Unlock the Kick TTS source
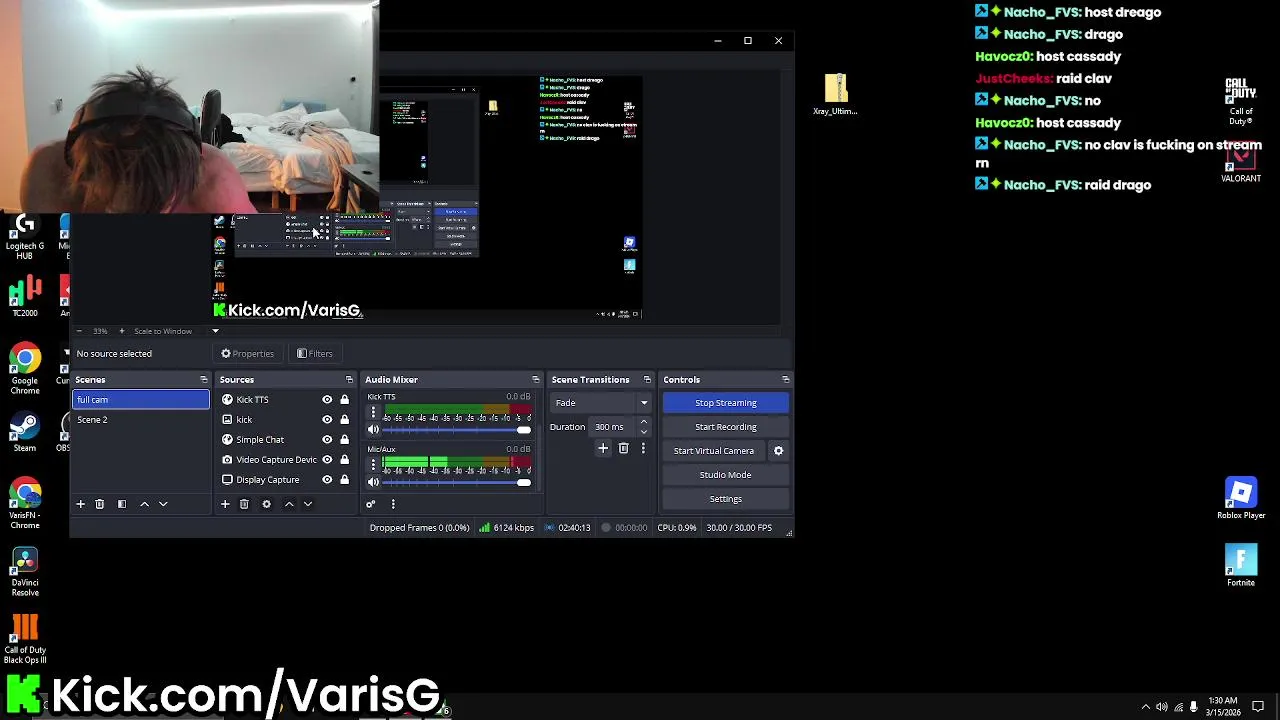Viewport: 1280px width, 720px height. click(344, 400)
